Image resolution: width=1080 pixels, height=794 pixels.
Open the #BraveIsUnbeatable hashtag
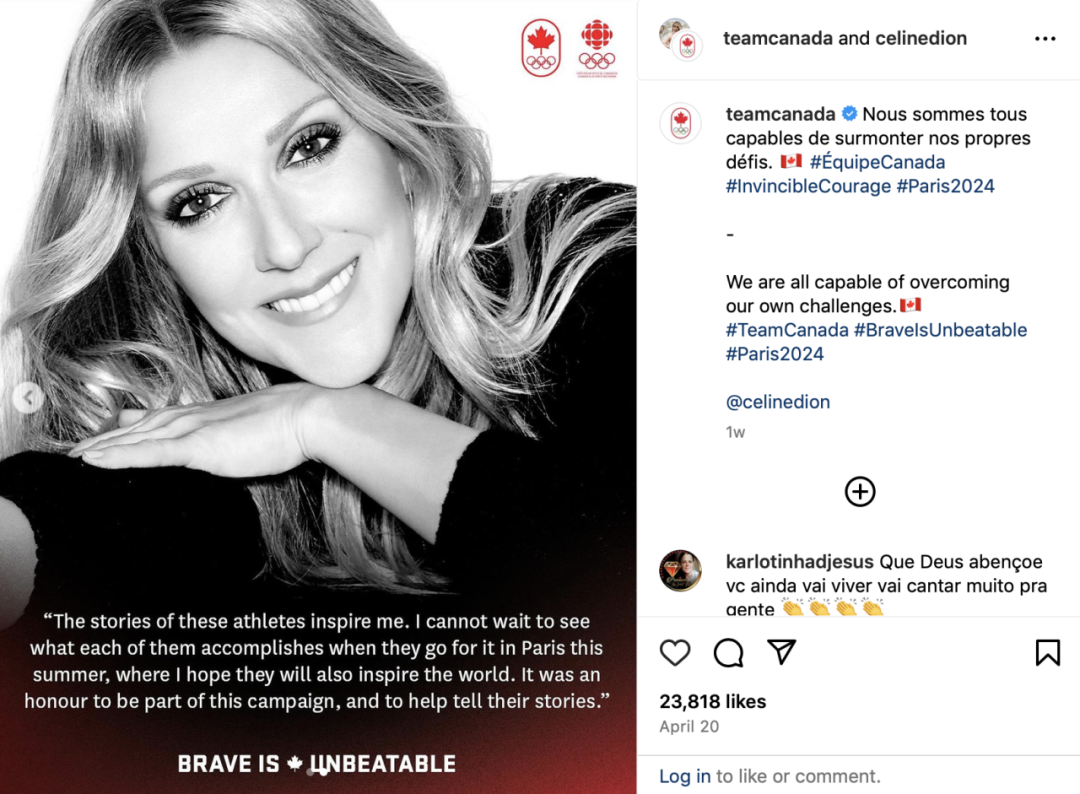click(x=940, y=330)
